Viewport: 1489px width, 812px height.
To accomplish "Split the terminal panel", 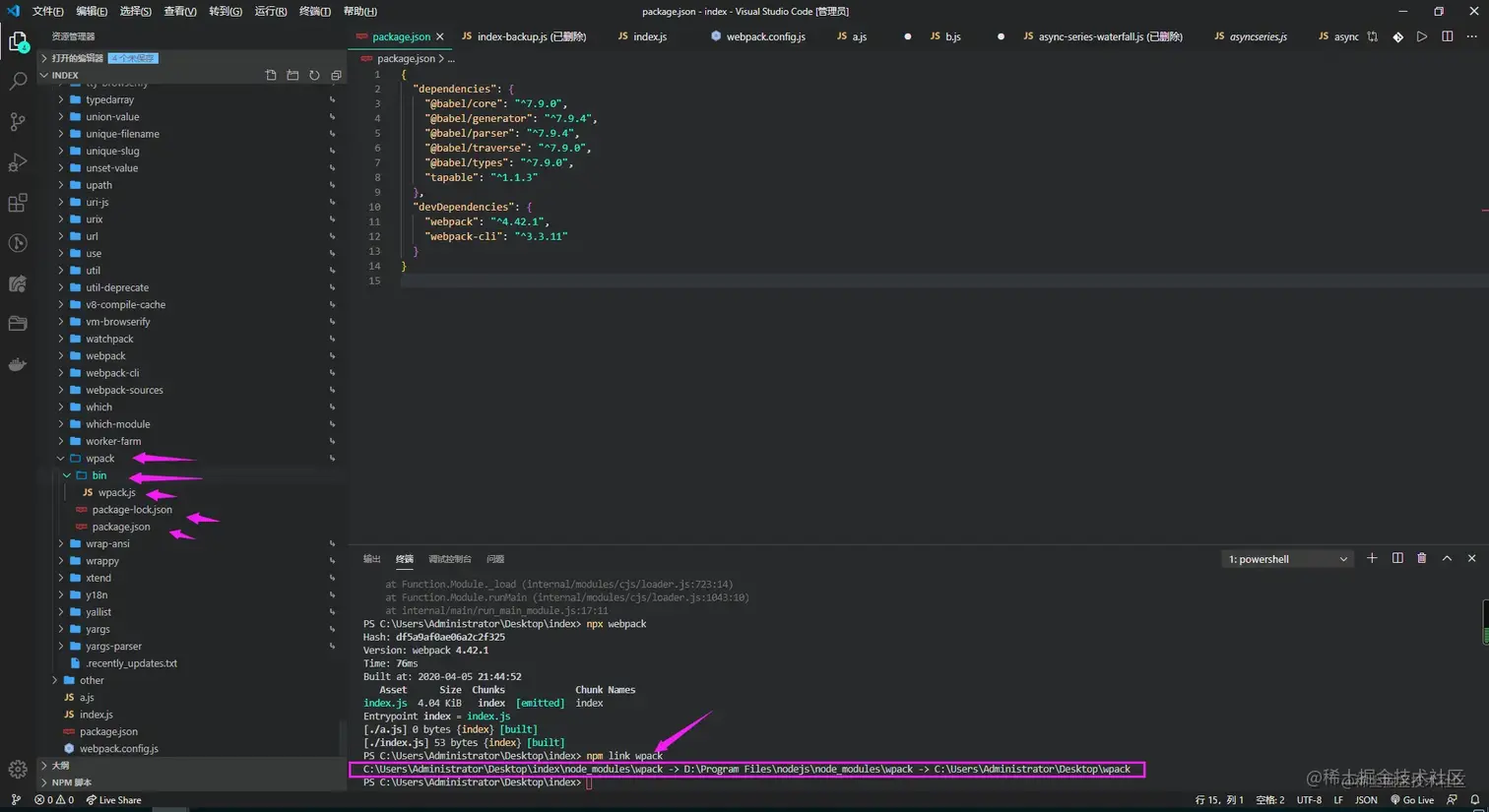I will point(1397,558).
